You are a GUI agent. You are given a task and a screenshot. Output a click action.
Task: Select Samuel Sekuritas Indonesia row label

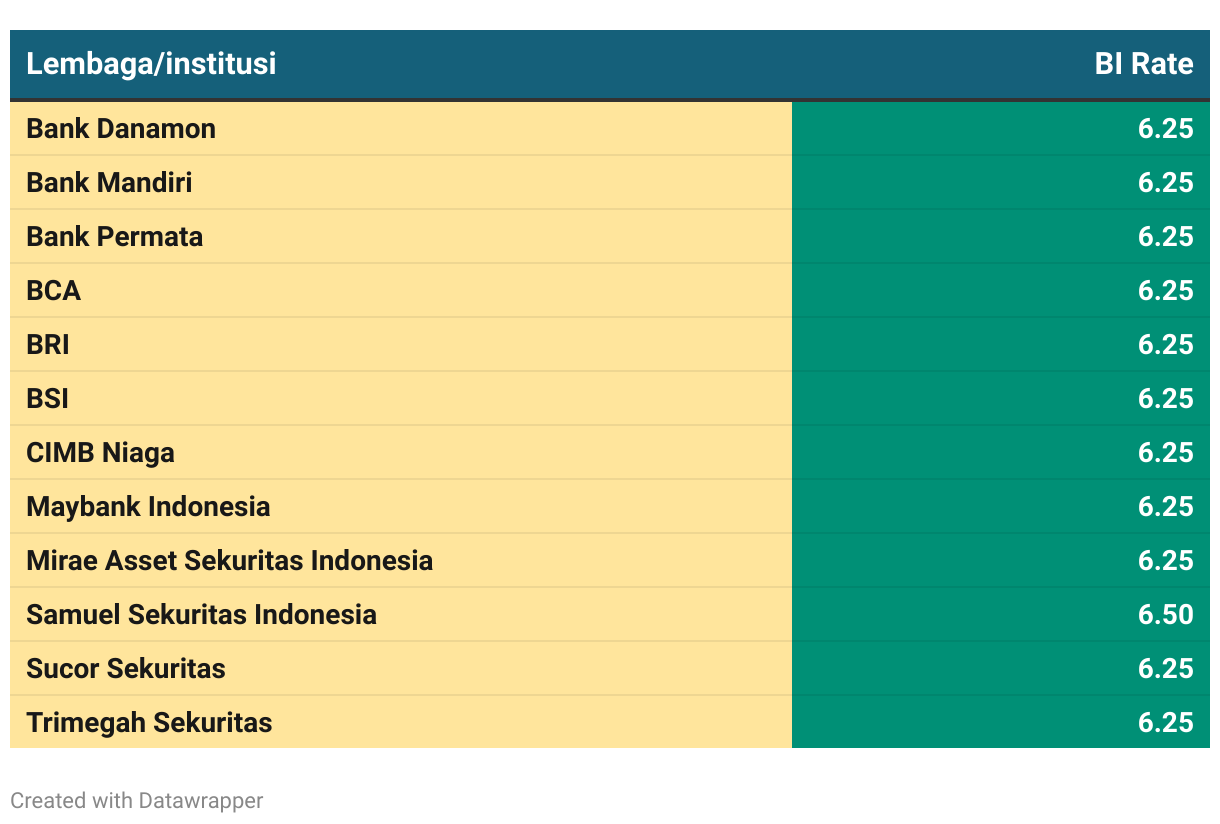201,615
